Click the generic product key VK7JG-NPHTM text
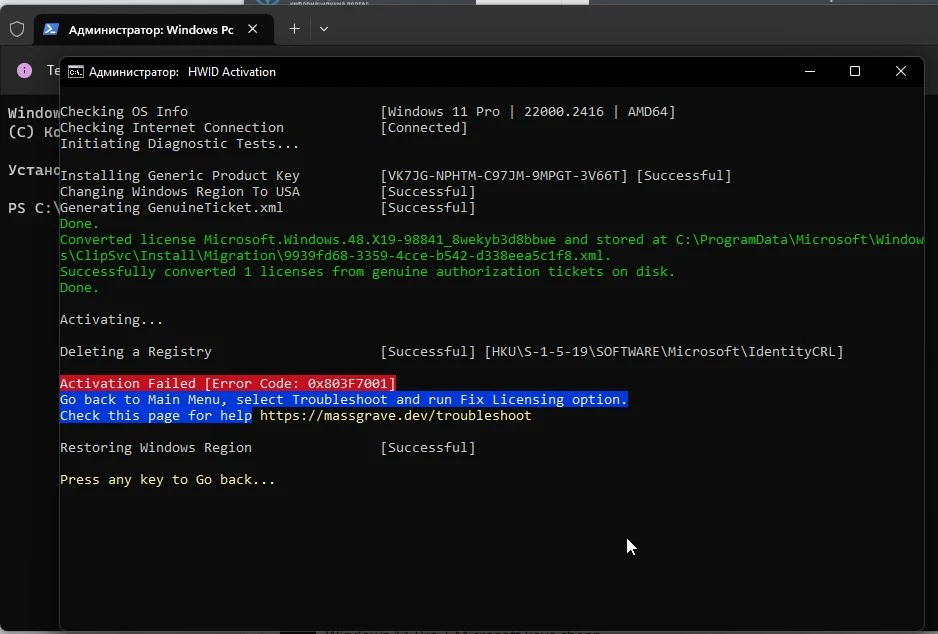Viewport: 938px width, 634px height. pos(504,175)
